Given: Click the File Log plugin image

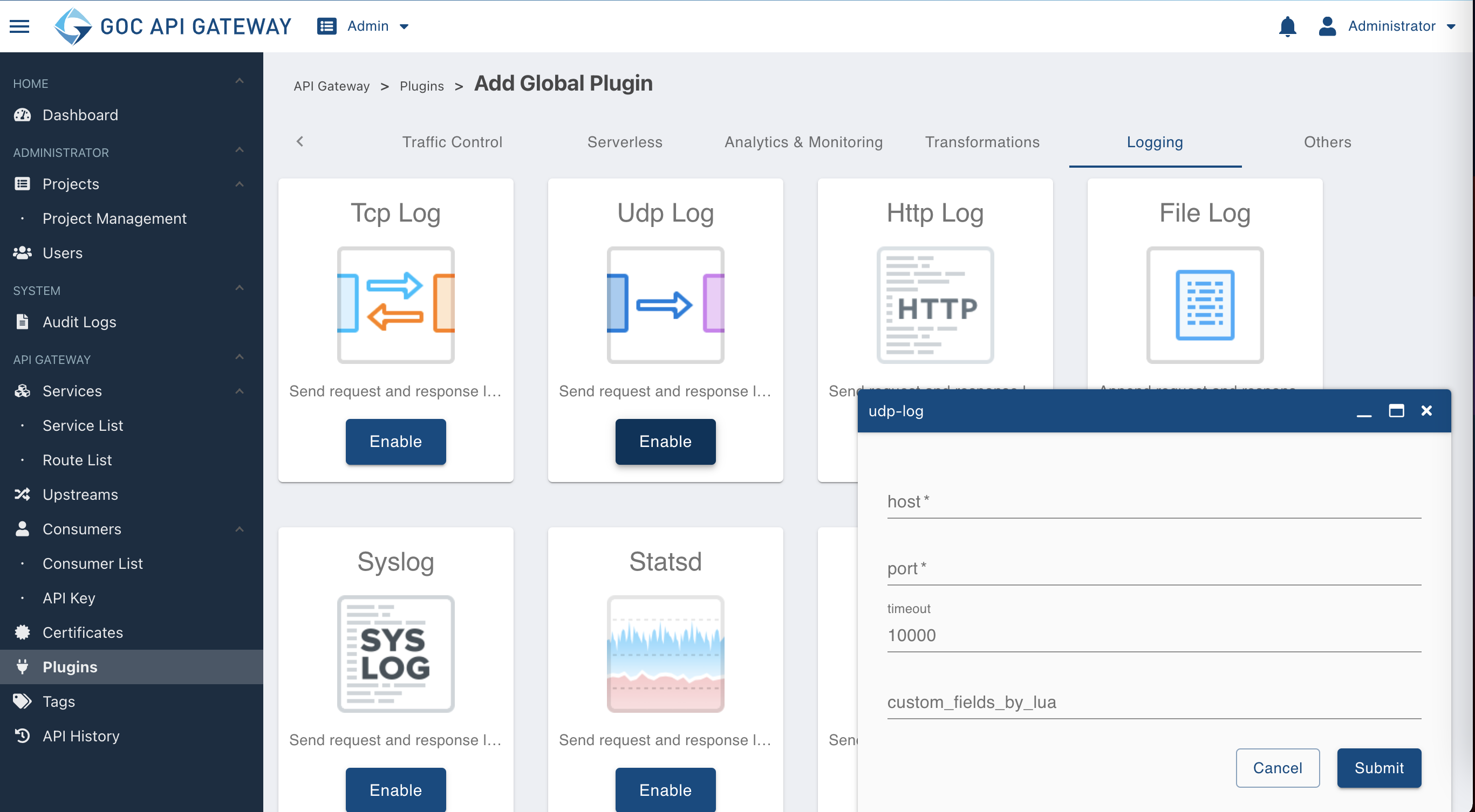Looking at the screenshot, I should tap(1205, 305).
